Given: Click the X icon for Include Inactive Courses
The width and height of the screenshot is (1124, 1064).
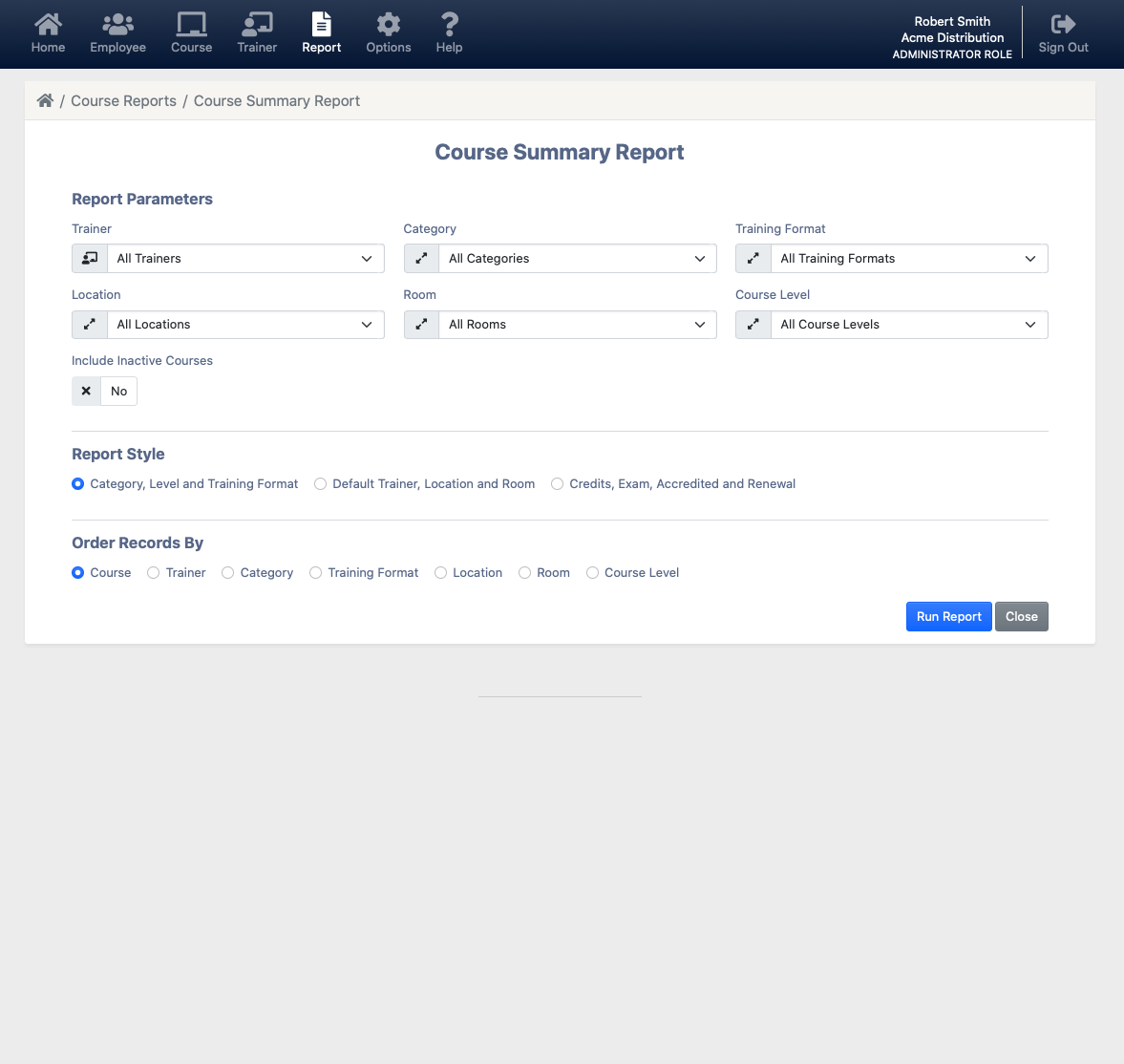Looking at the screenshot, I should pos(86,391).
